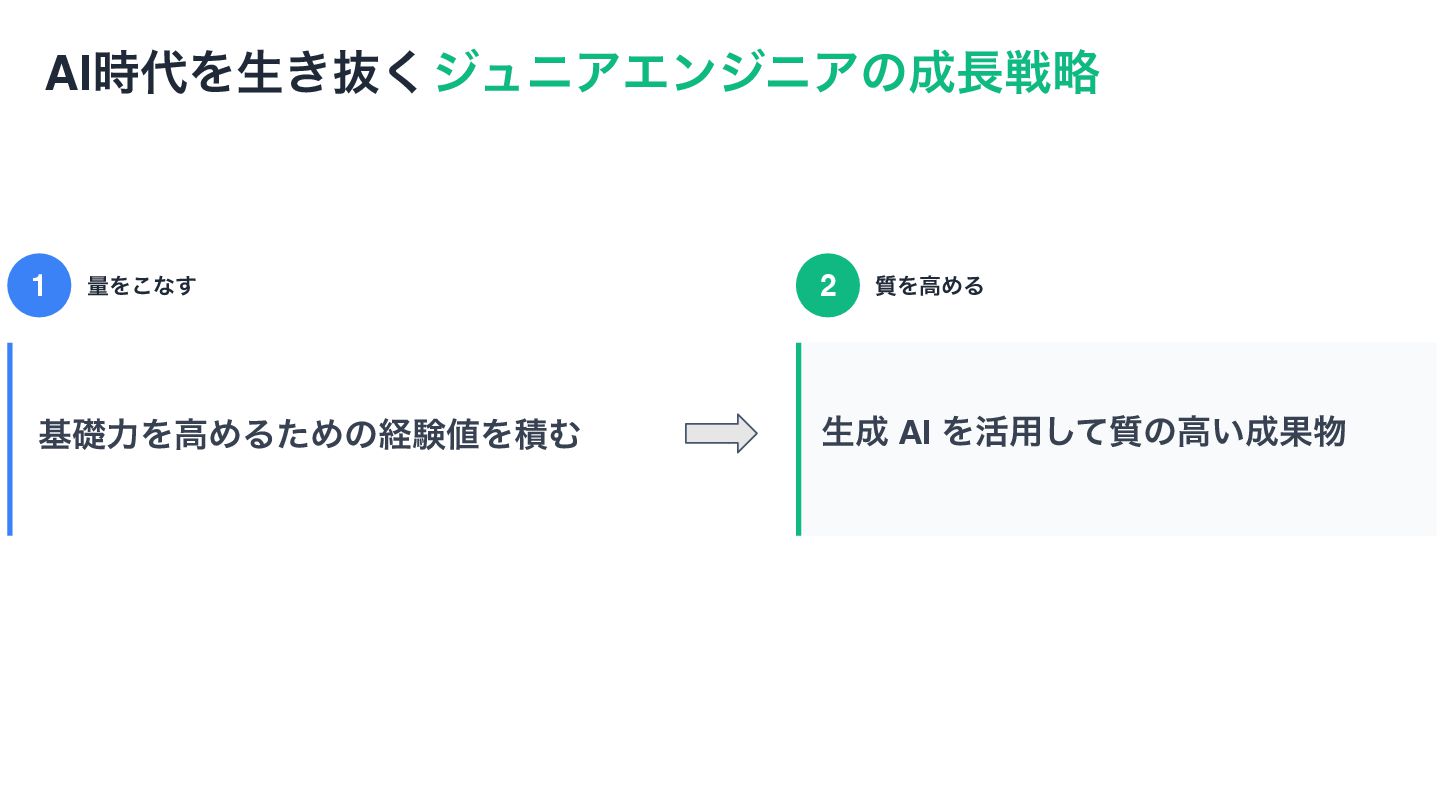1440x810 pixels.
Task: Click the bold AI in right card text
Action: pos(915,432)
